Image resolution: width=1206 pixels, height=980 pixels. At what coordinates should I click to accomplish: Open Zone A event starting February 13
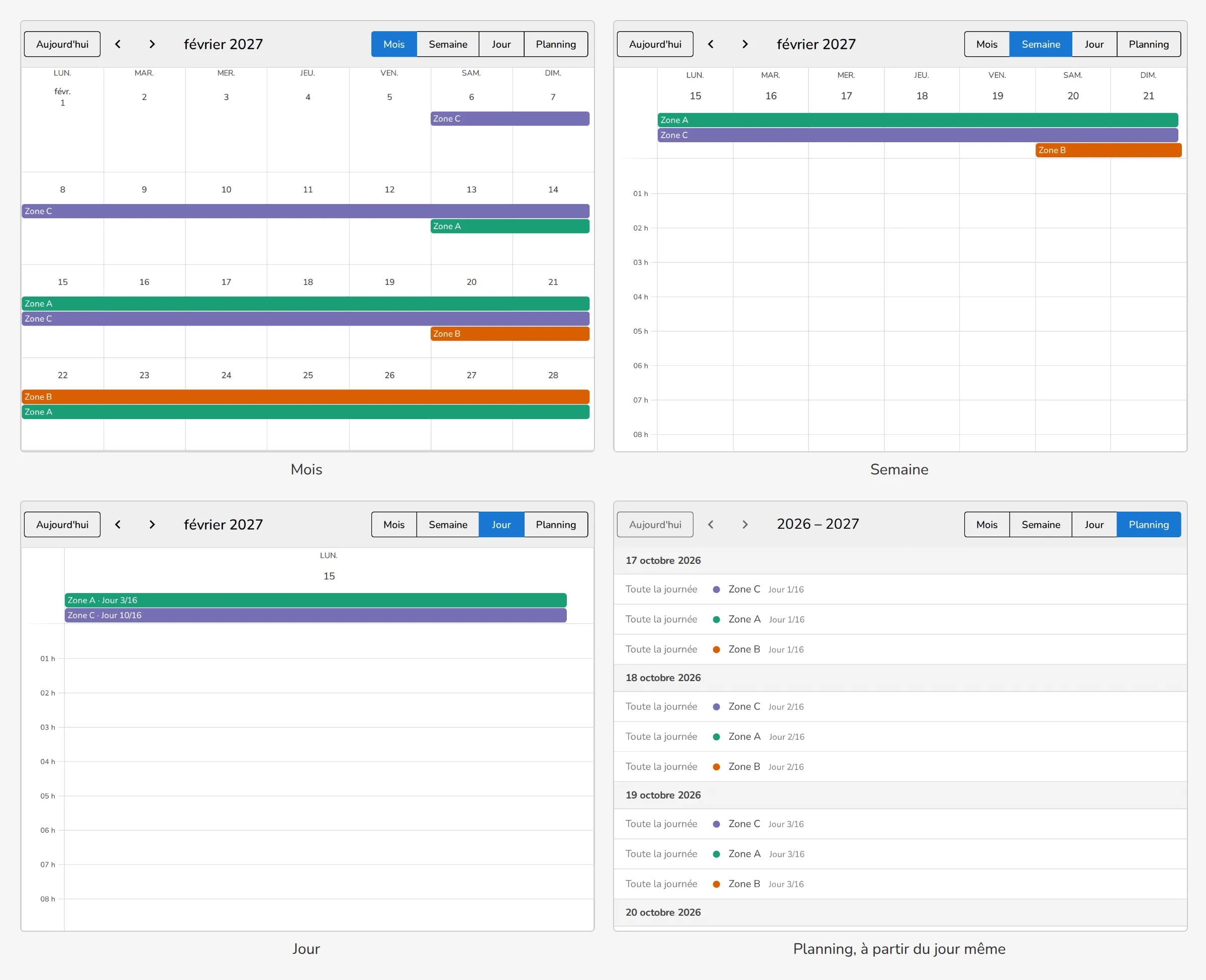510,226
